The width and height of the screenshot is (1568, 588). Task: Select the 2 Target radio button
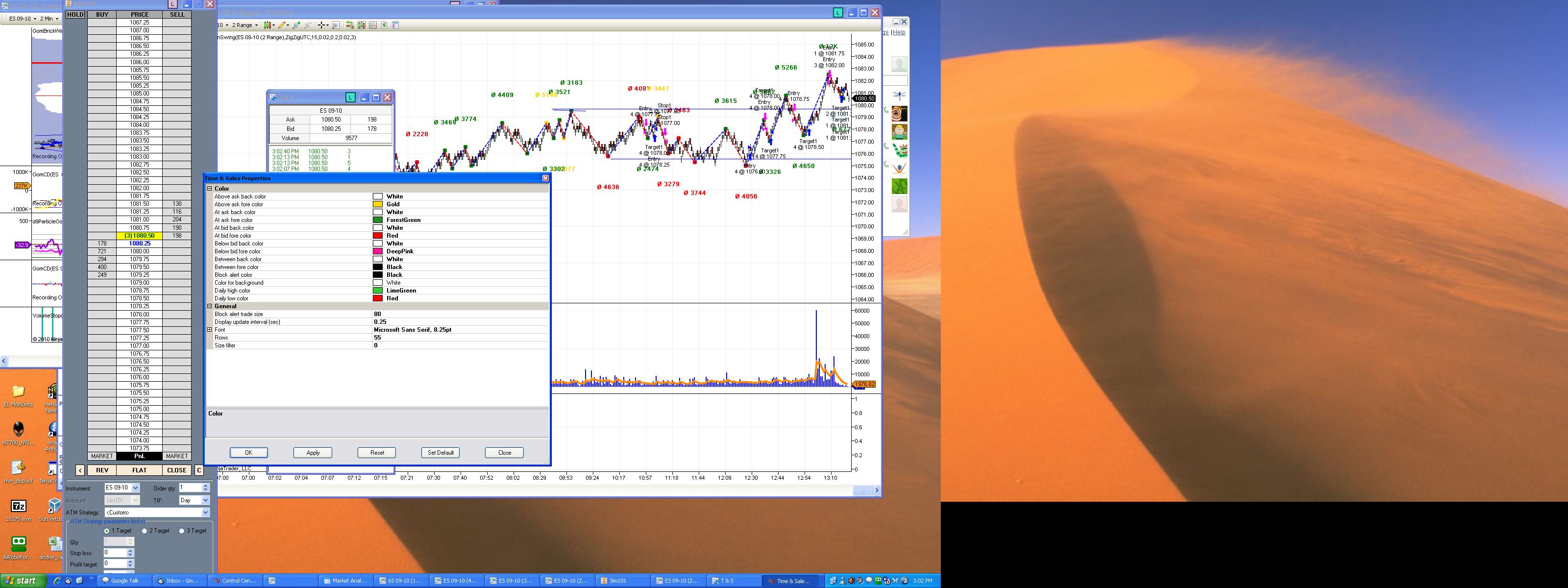(145, 531)
